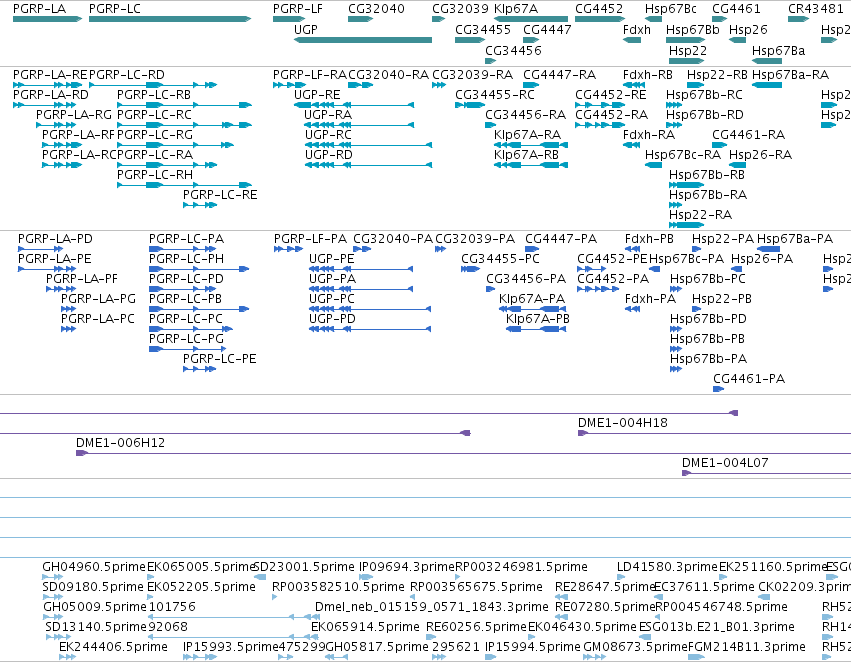Select BAC clone DME1-006H12
This screenshot has width=851, height=662.
click(463, 453)
